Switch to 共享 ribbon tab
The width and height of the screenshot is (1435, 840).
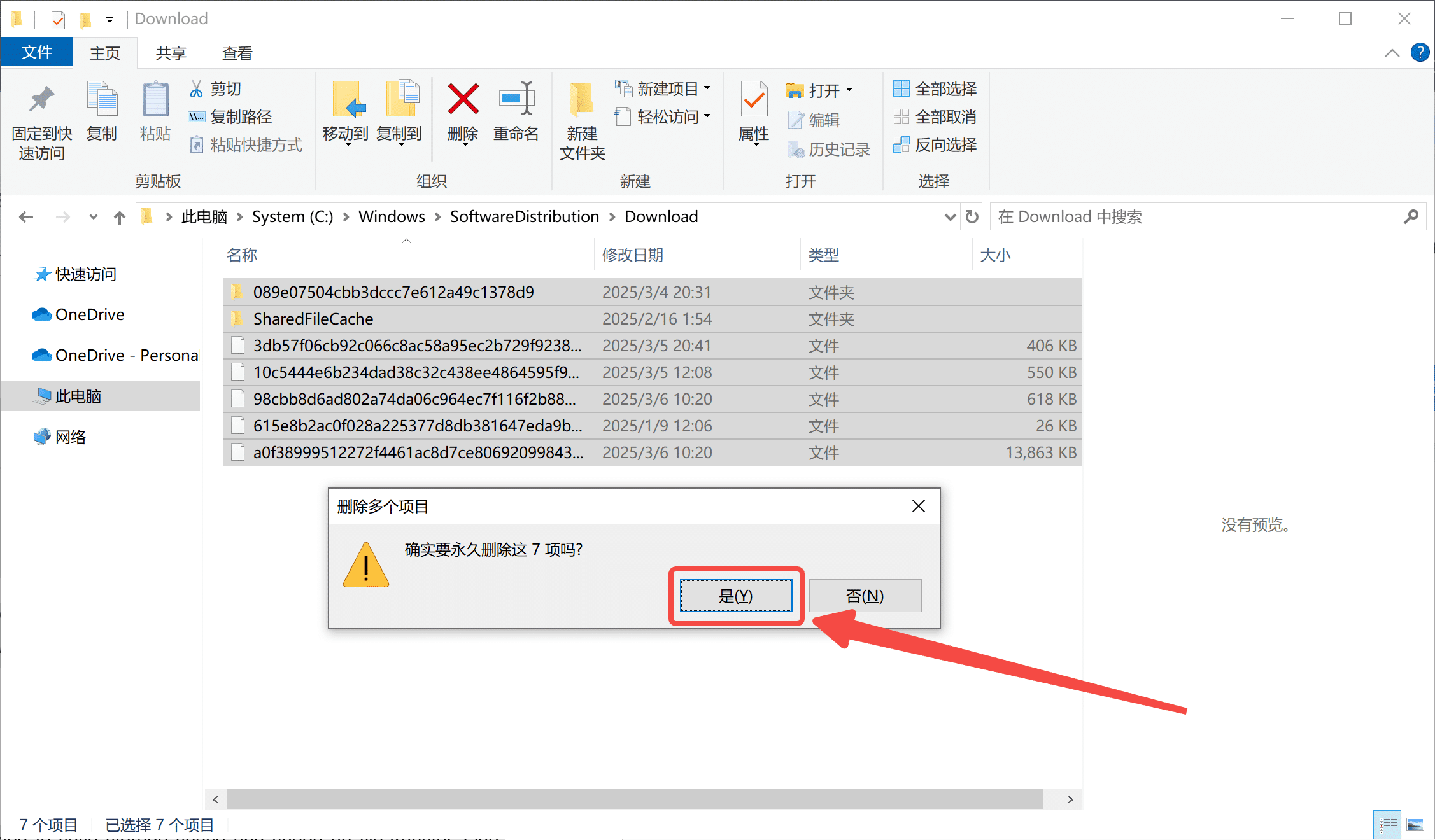pos(171,53)
